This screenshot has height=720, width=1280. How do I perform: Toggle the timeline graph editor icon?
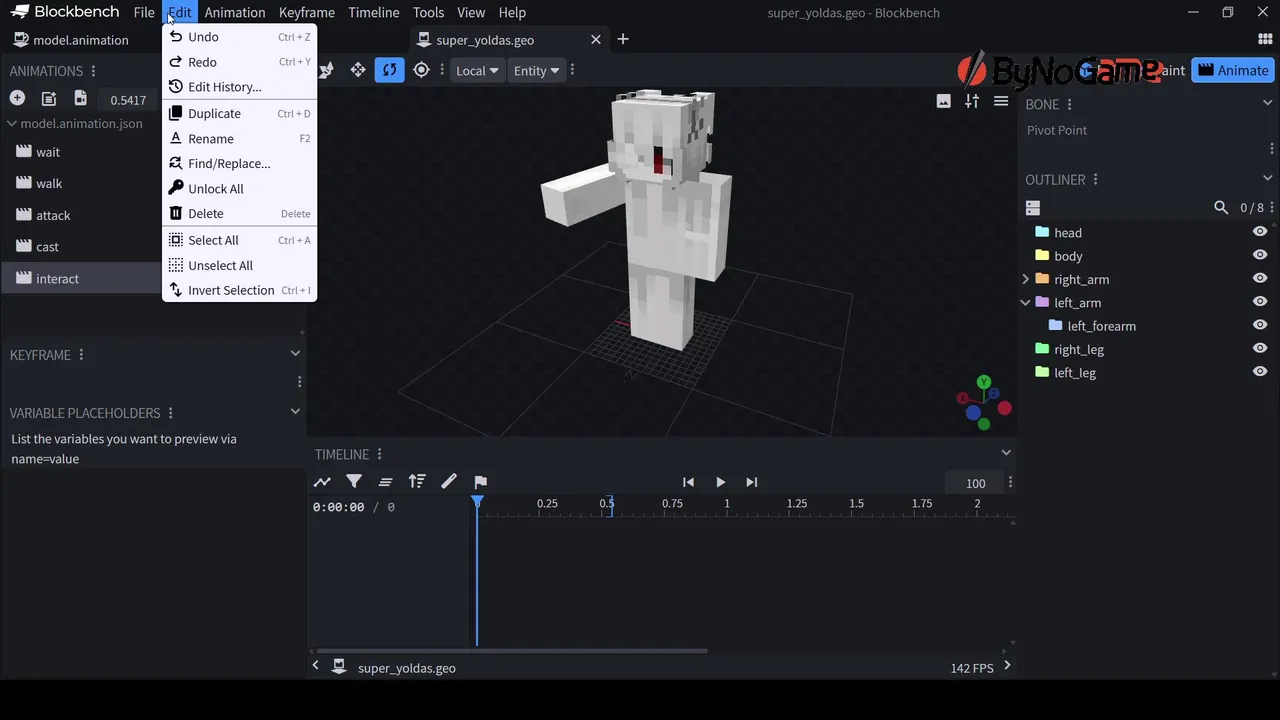[x=322, y=482]
